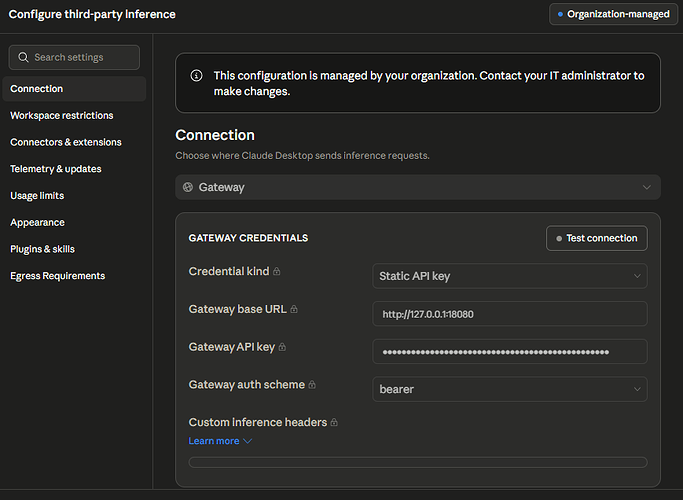The image size is (683, 500).
Task: Open the Static API key dropdown
Action: click(x=510, y=276)
